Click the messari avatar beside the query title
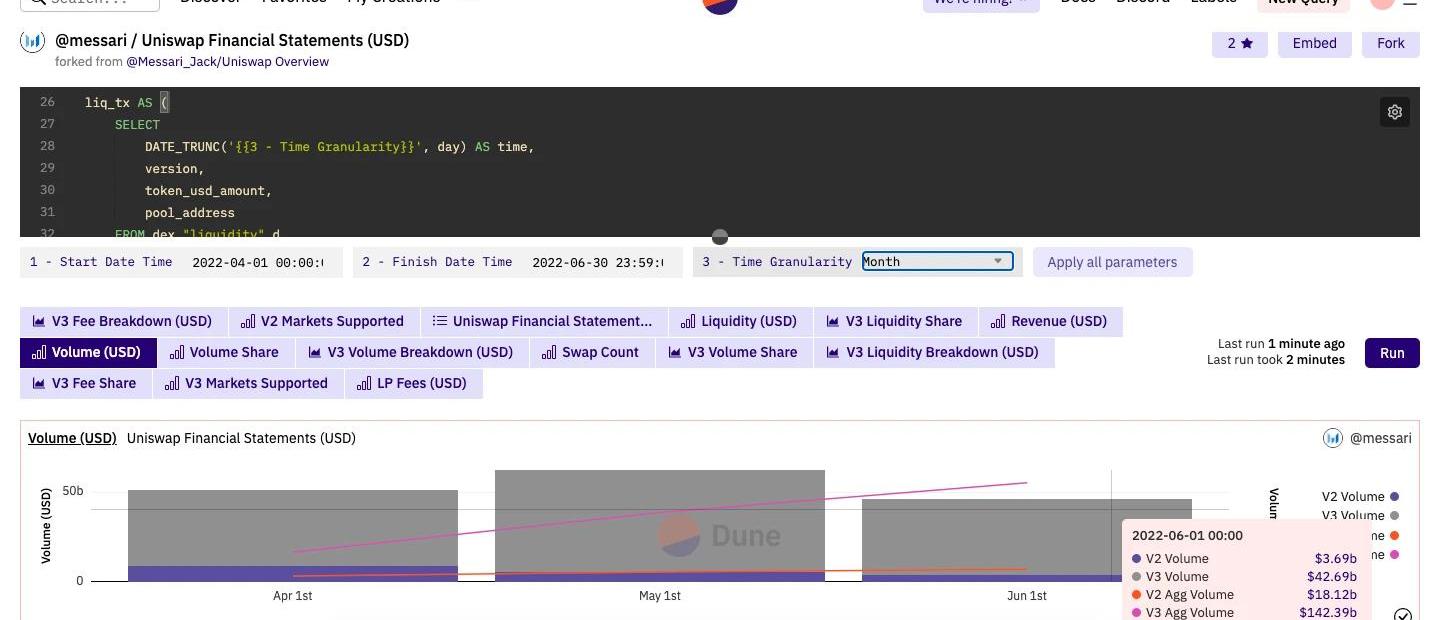The height and width of the screenshot is (620, 1436). [33, 41]
